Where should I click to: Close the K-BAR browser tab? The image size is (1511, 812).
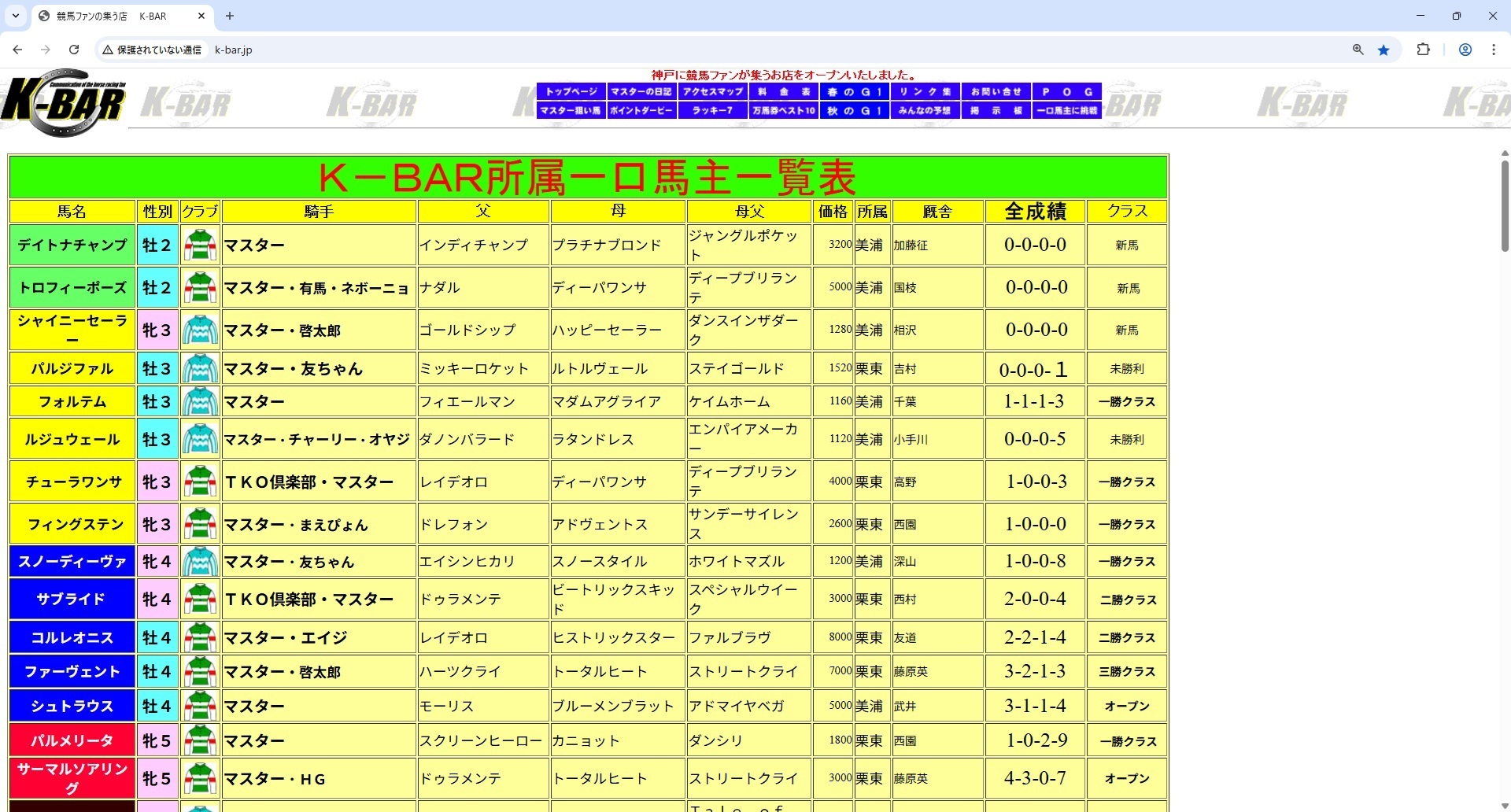201,16
